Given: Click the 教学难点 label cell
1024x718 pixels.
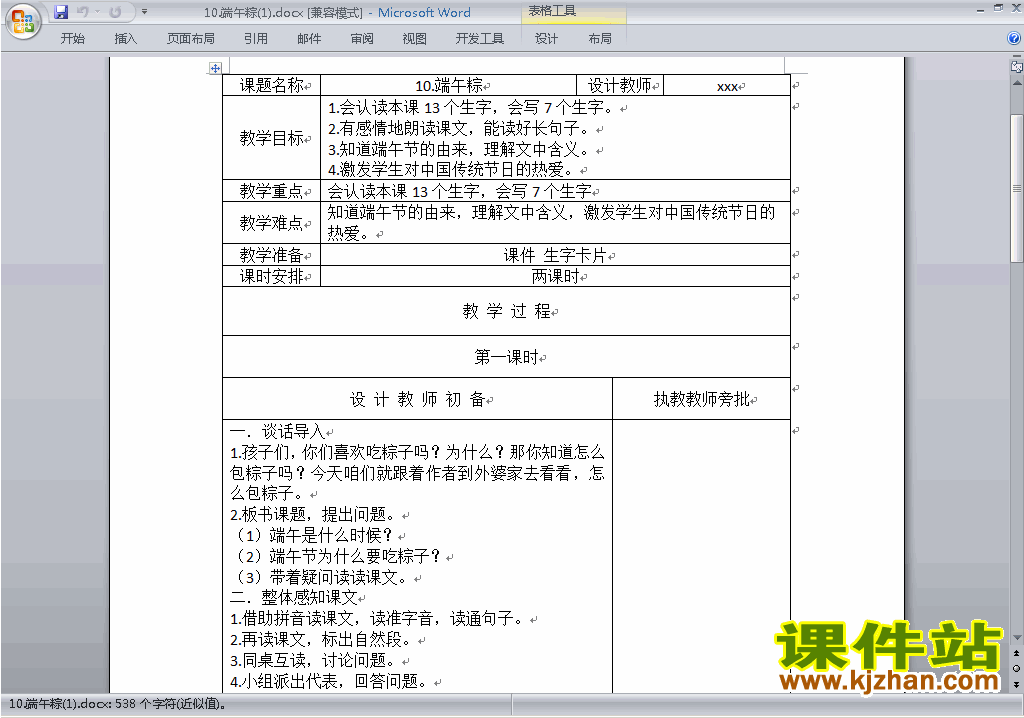Looking at the screenshot, I should pos(272,223).
